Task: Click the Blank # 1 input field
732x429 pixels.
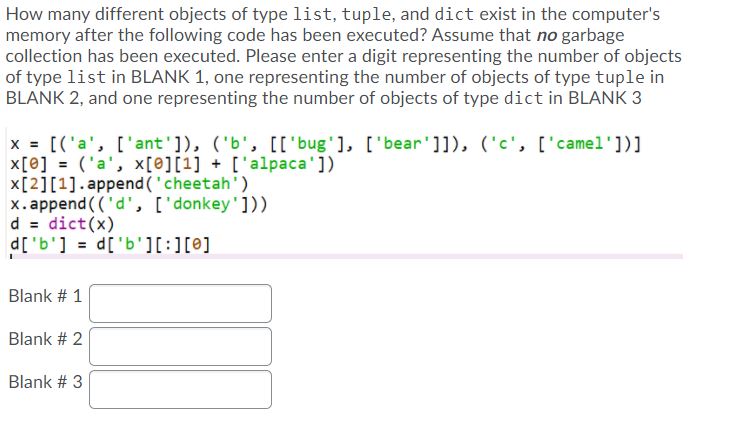Action: [180, 303]
